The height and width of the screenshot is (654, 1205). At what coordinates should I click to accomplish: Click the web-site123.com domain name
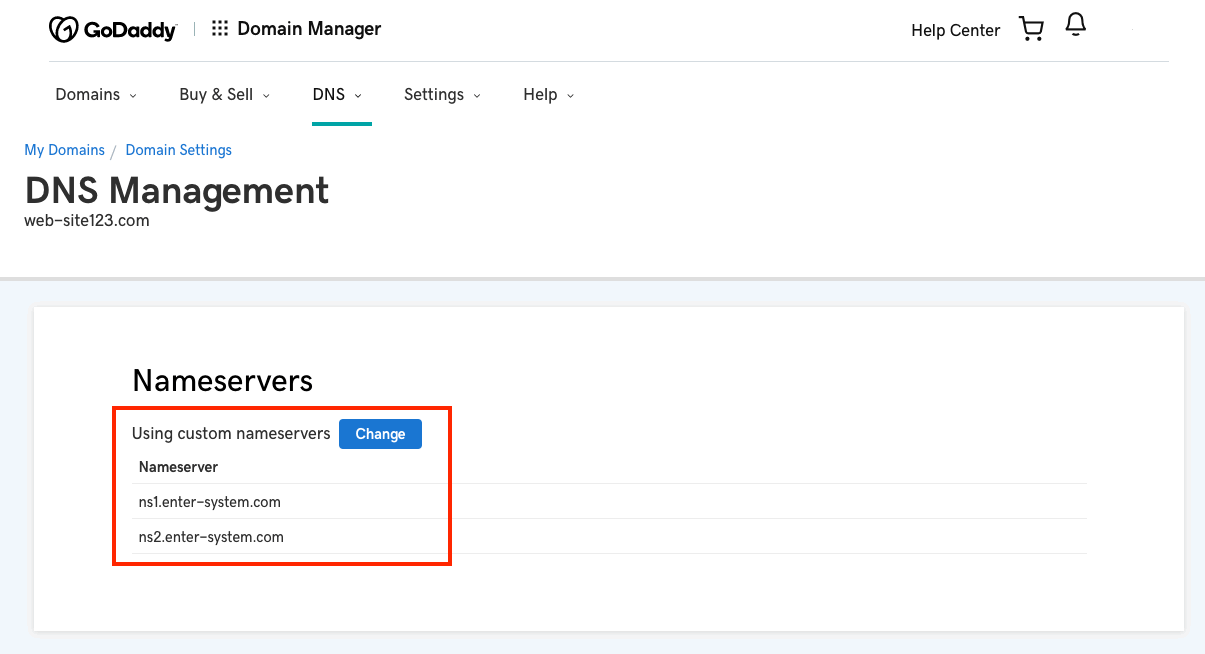(x=87, y=221)
